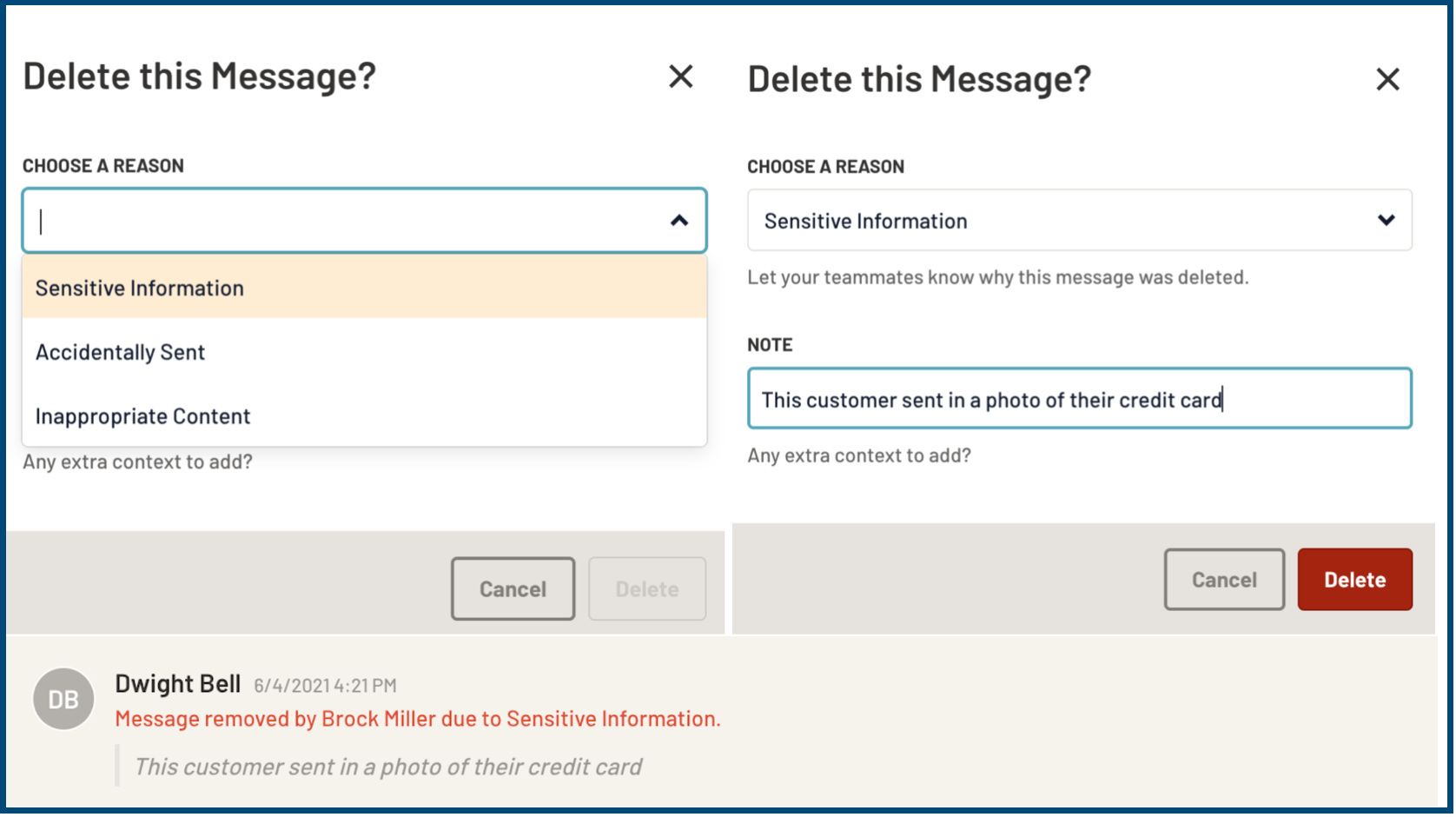1456x817 pixels.
Task: Select the Sensitive Information reason
Action: (139, 287)
